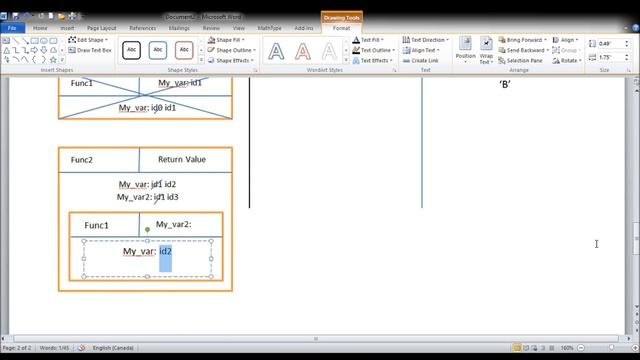
Task: Open the Edit Shape dropdown
Action: coord(88,40)
